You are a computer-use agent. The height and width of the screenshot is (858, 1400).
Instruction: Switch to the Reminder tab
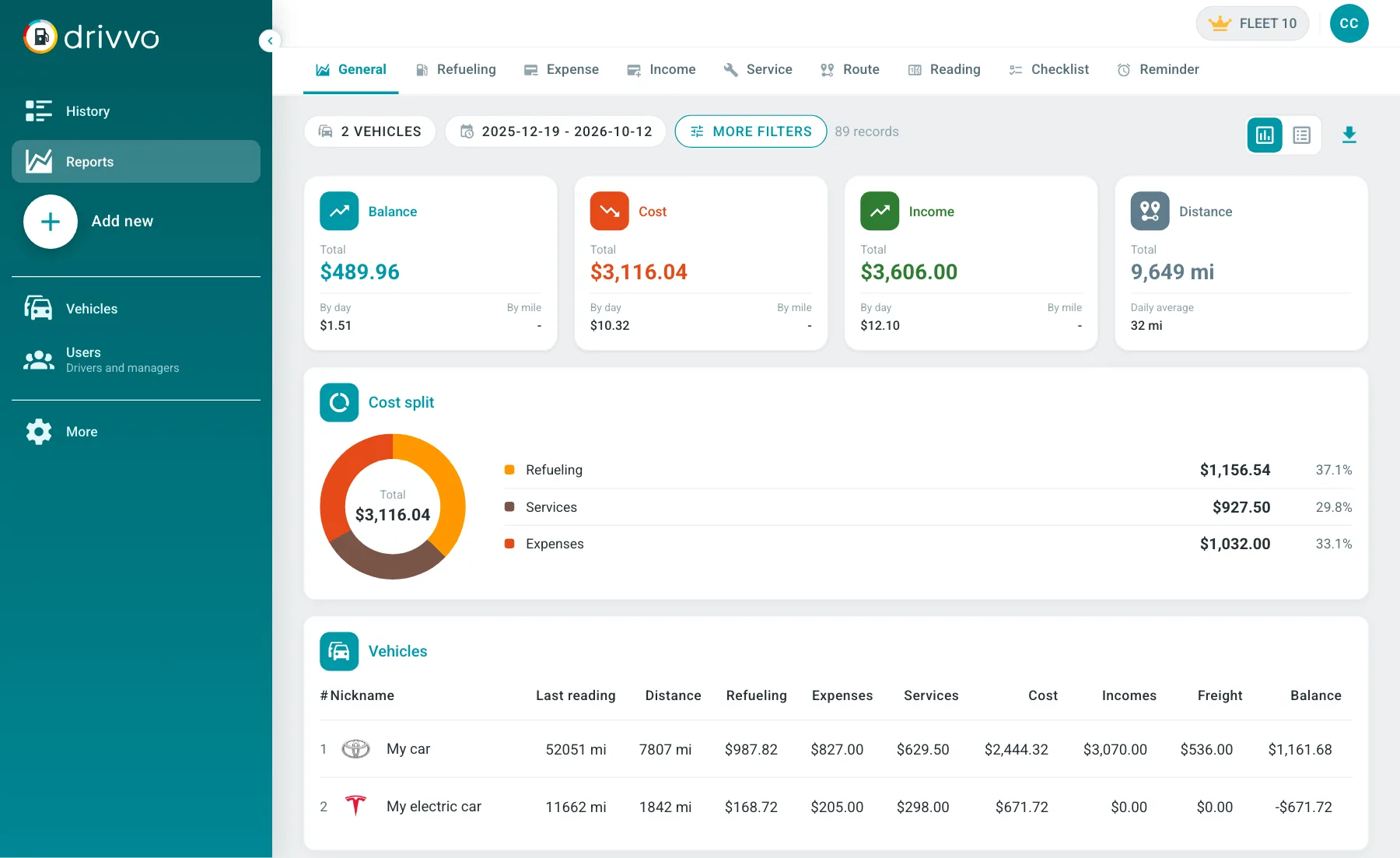coord(1158,70)
